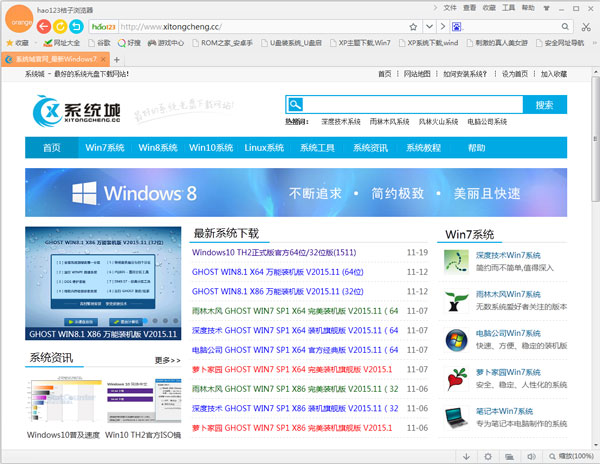Expand hidden bookmarks overflow chevron
This screenshot has height=464, width=600.
[595, 43]
